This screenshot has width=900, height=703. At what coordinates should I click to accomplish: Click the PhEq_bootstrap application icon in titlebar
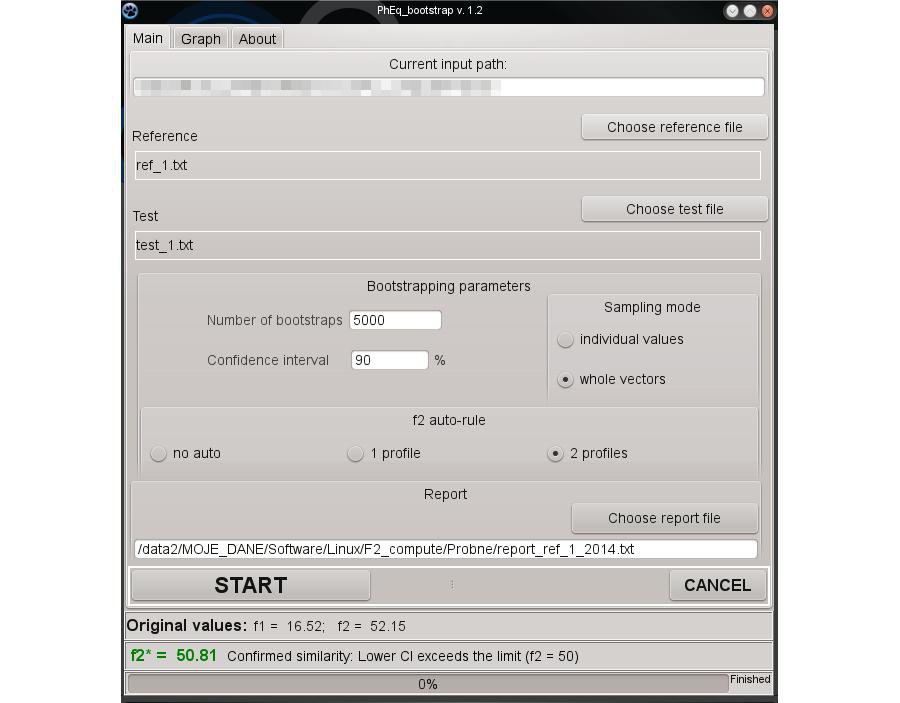(x=128, y=11)
